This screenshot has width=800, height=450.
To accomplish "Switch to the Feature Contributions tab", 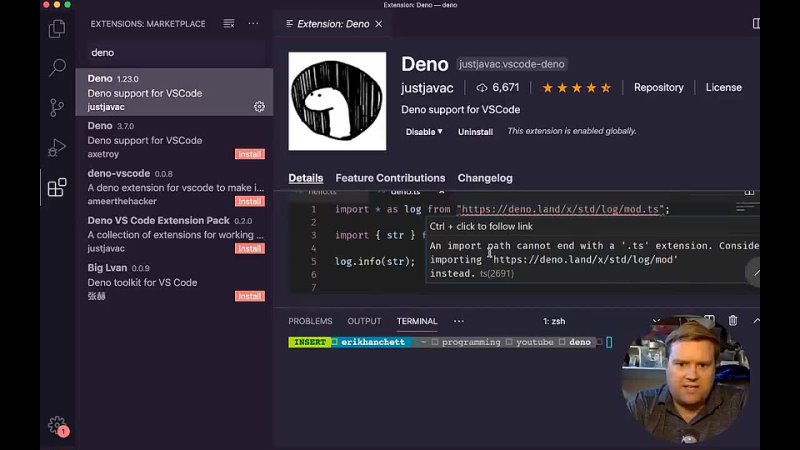I will pyautogui.click(x=390, y=178).
